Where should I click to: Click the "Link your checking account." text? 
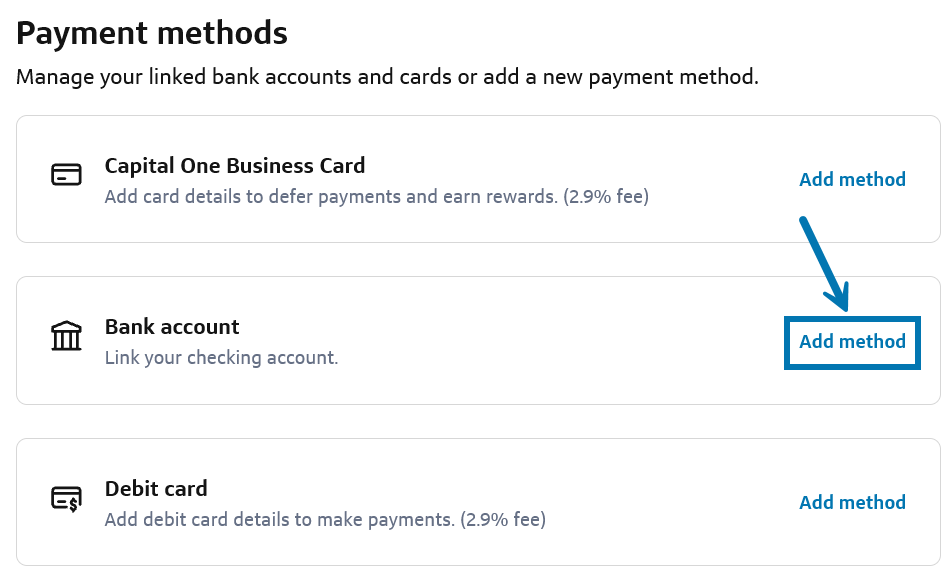click(x=221, y=358)
